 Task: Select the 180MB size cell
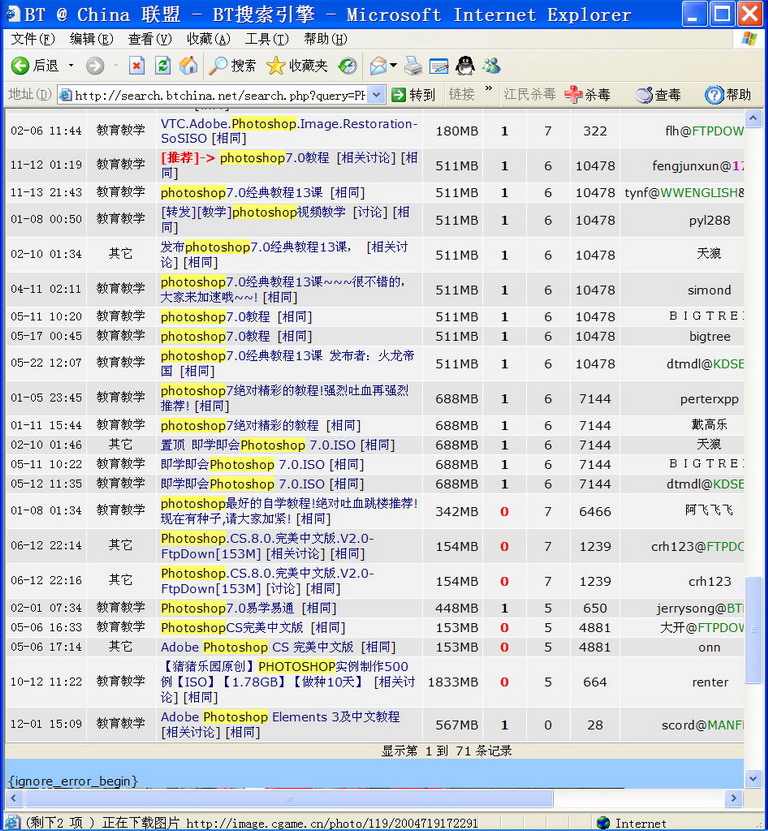coord(457,131)
